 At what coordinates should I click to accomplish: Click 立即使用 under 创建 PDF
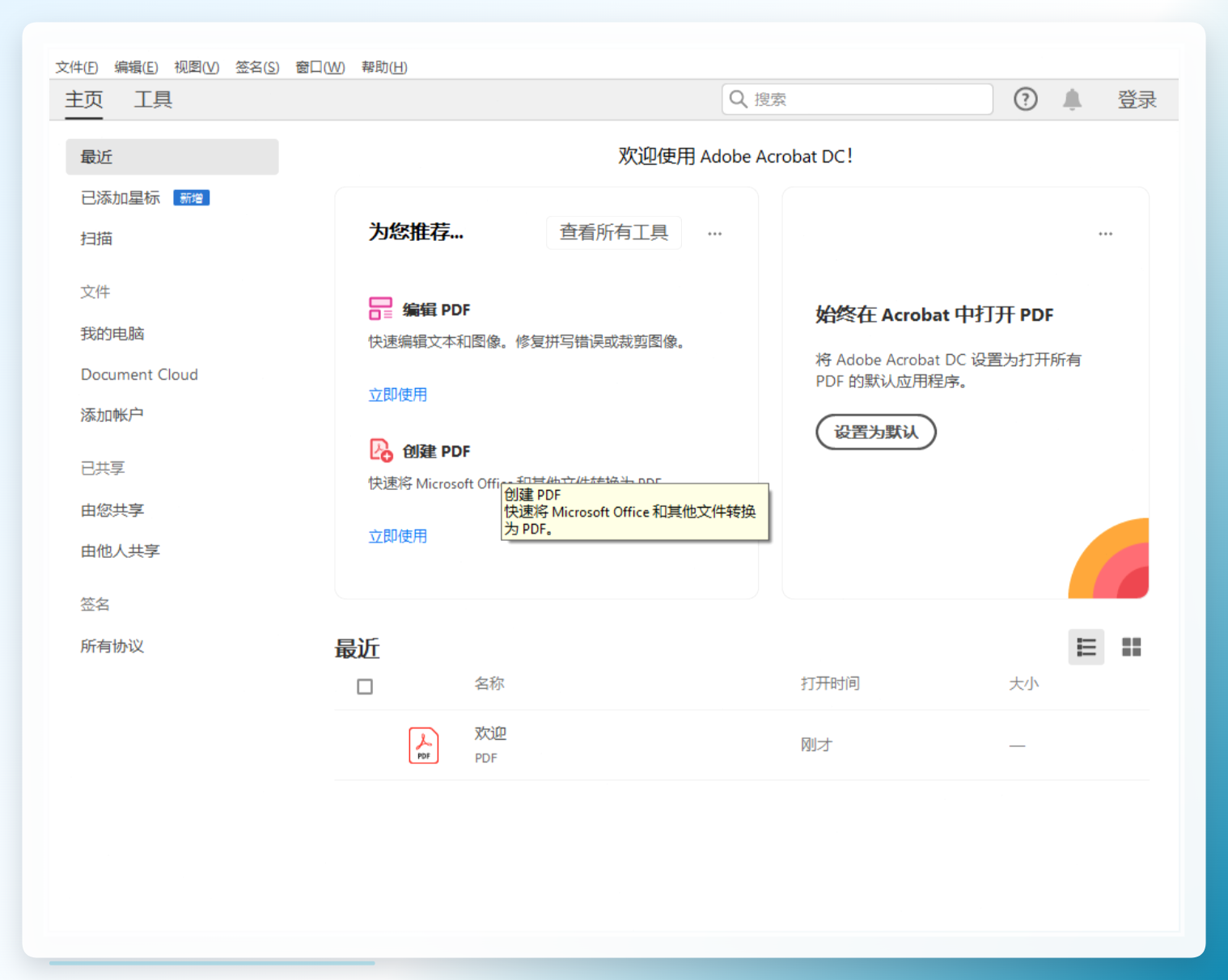coord(398,536)
